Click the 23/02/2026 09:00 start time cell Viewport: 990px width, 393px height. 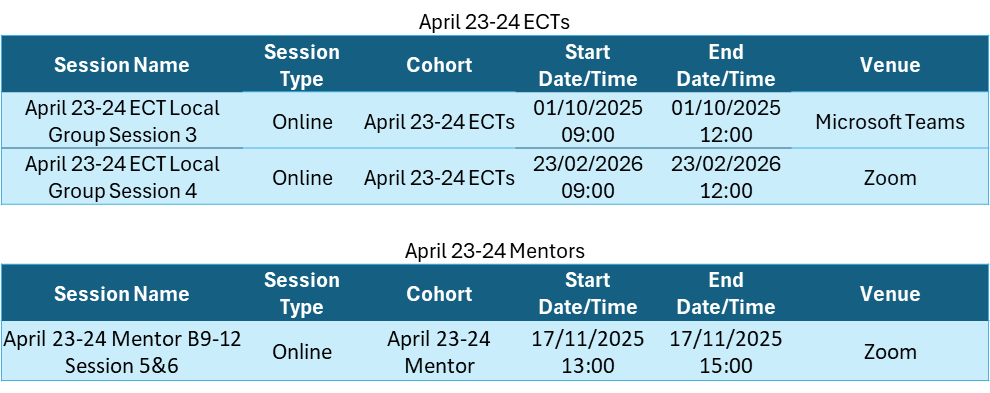tap(587, 177)
